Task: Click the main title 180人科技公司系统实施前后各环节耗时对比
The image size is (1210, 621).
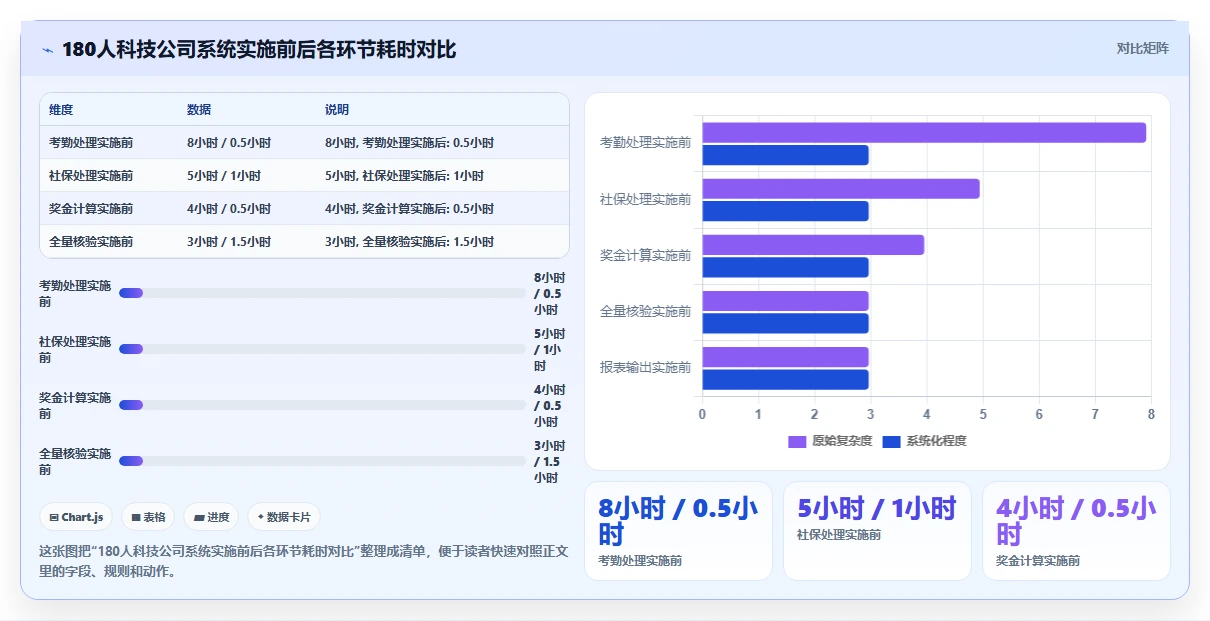Action: (x=259, y=49)
